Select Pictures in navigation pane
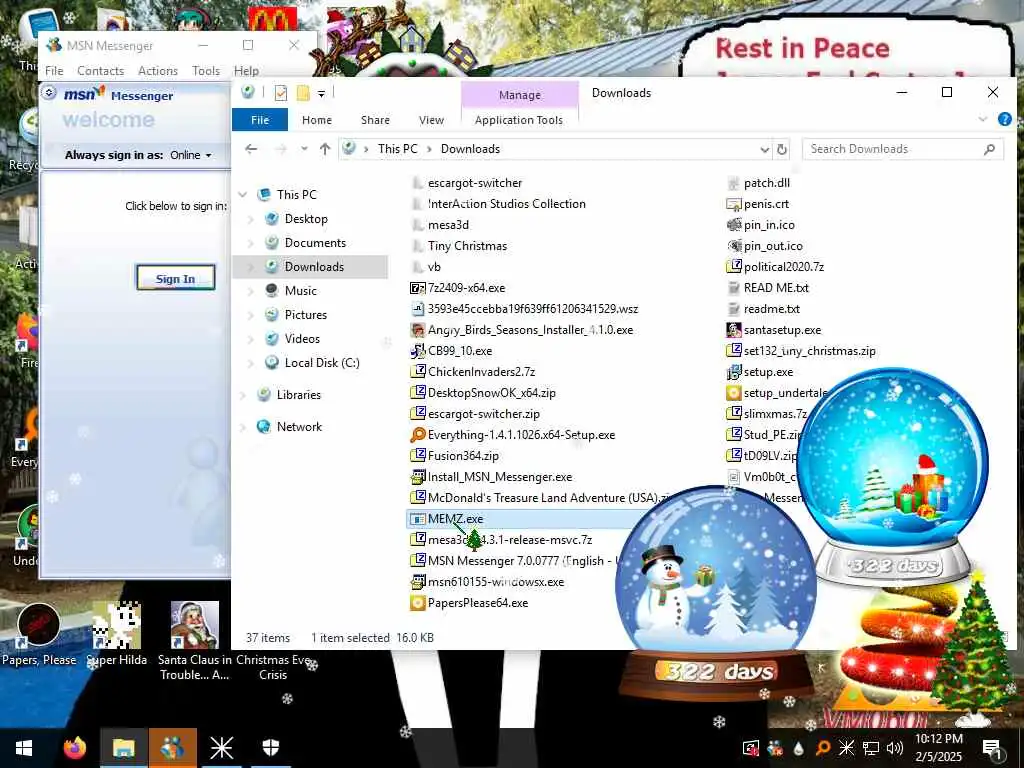This screenshot has height=768, width=1024. tap(306, 315)
